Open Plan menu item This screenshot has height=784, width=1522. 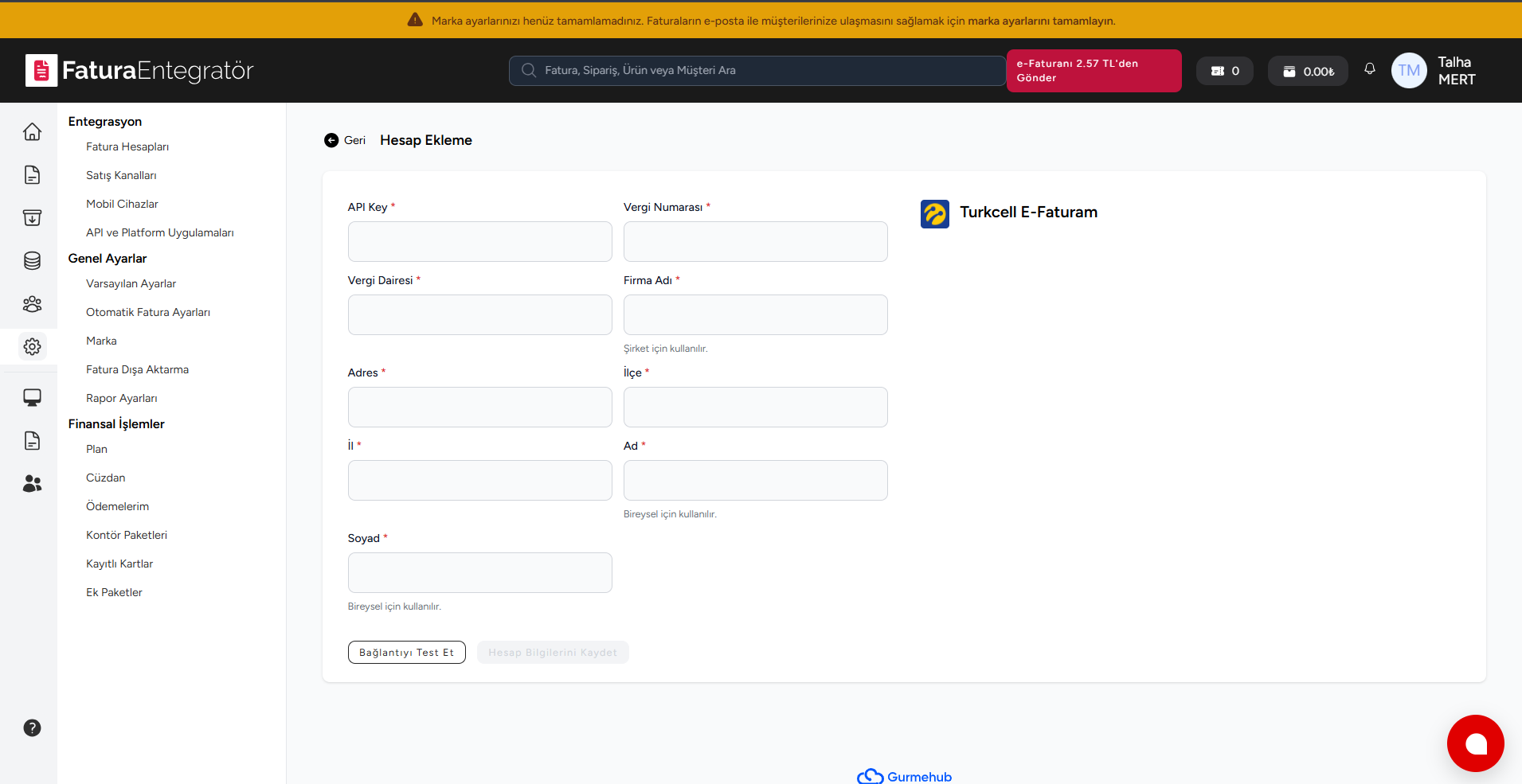click(x=96, y=449)
